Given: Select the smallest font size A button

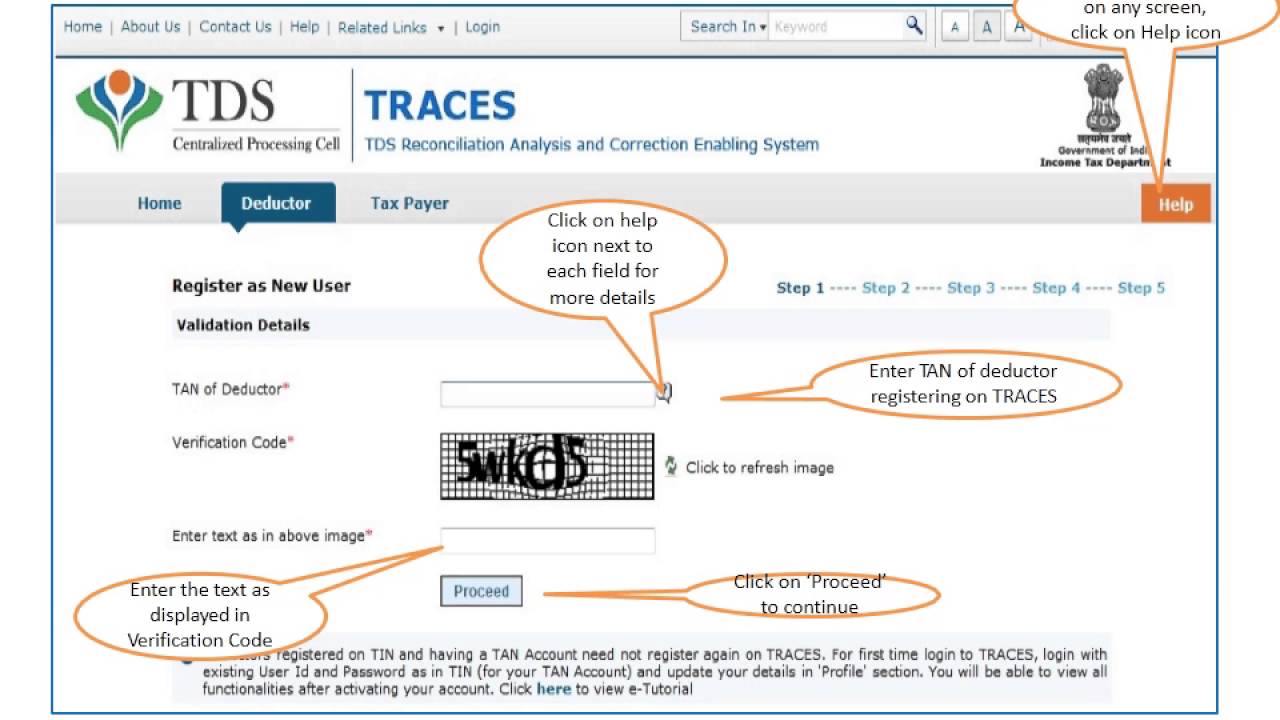Looking at the screenshot, I should tap(954, 28).
